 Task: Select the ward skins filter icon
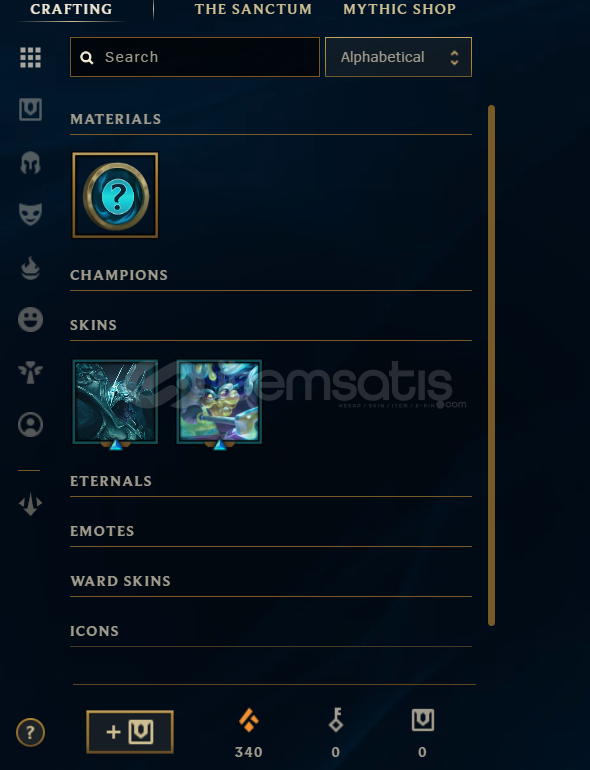coord(30,372)
